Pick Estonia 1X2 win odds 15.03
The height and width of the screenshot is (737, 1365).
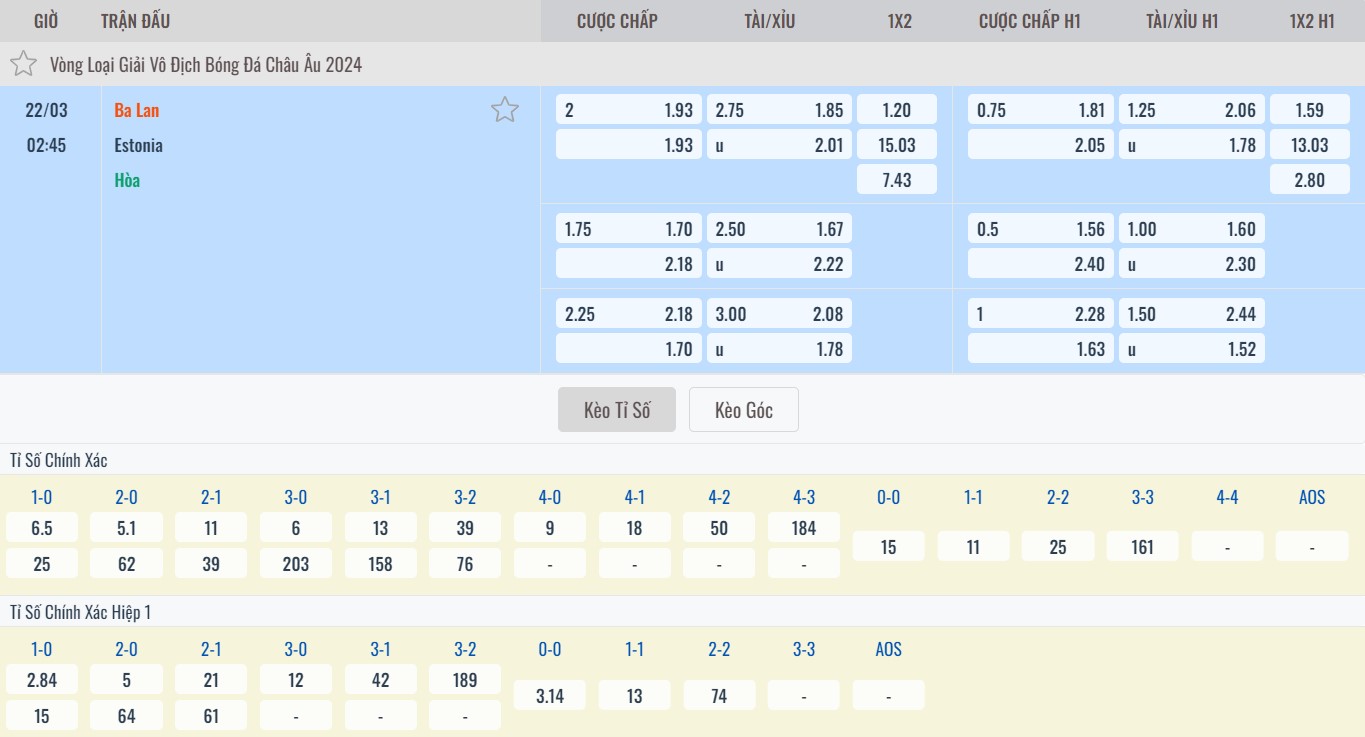[x=897, y=145]
